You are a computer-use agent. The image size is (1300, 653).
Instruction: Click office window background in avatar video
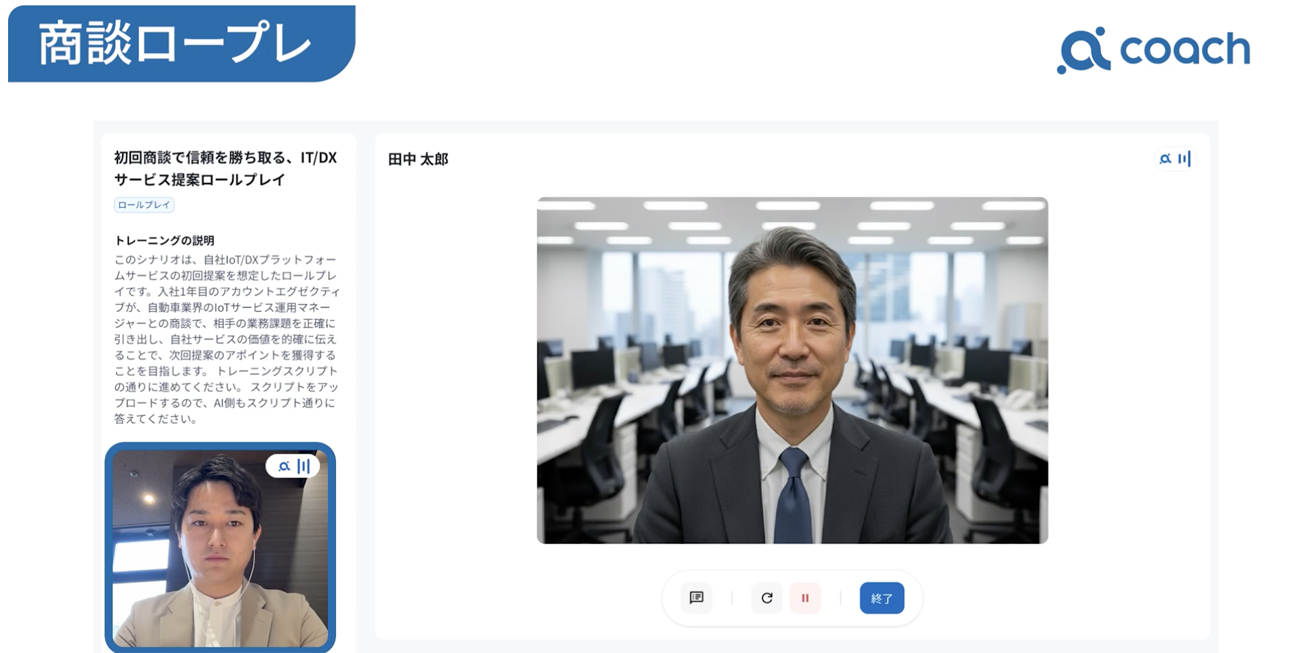coord(680,290)
